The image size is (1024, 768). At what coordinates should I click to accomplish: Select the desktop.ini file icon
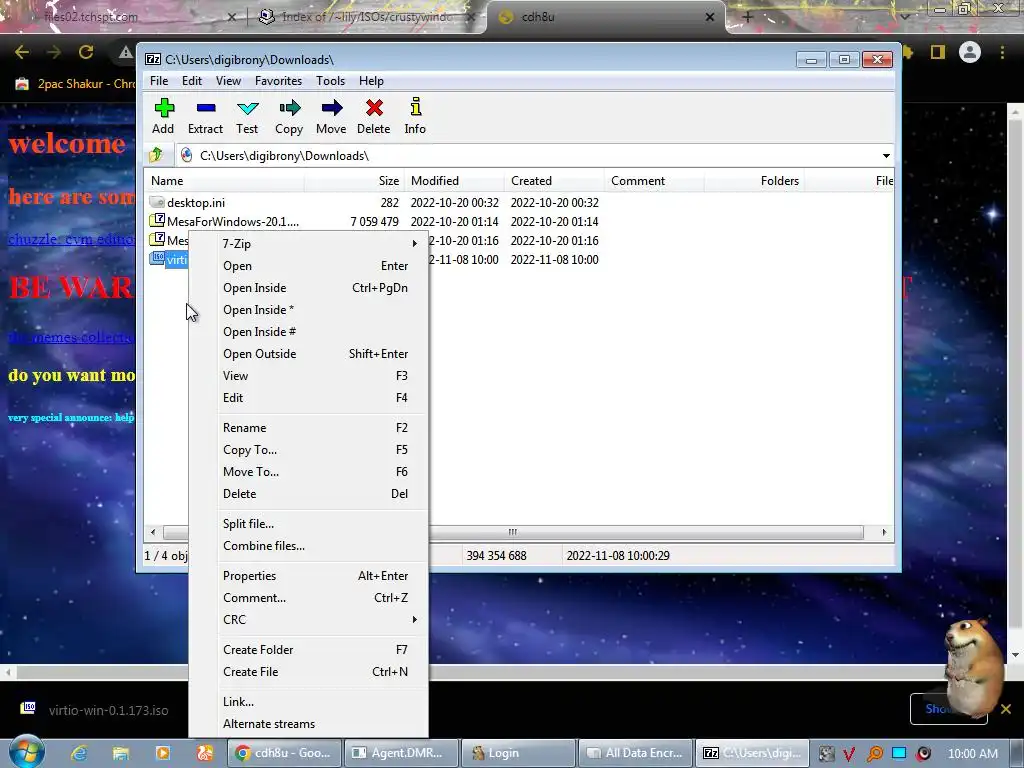point(157,202)
